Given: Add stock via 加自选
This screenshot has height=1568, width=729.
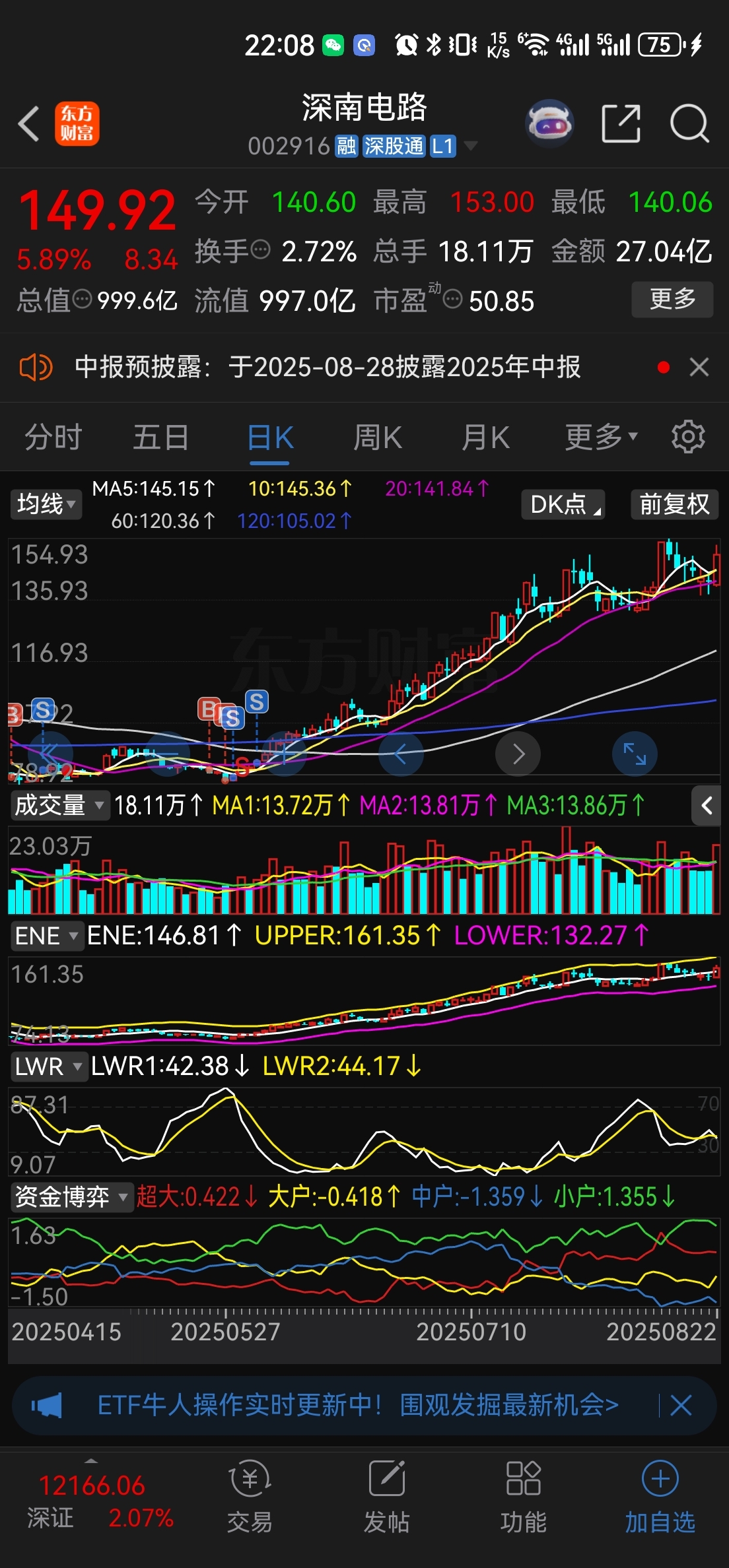Looking at the screenshot, I should pos(660,1495).
